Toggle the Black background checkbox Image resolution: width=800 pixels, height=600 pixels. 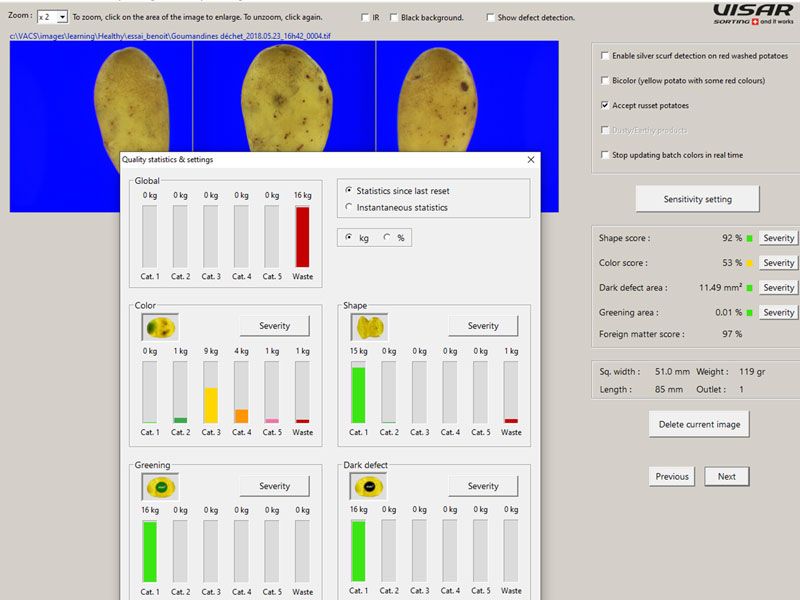tap(395, 18)
